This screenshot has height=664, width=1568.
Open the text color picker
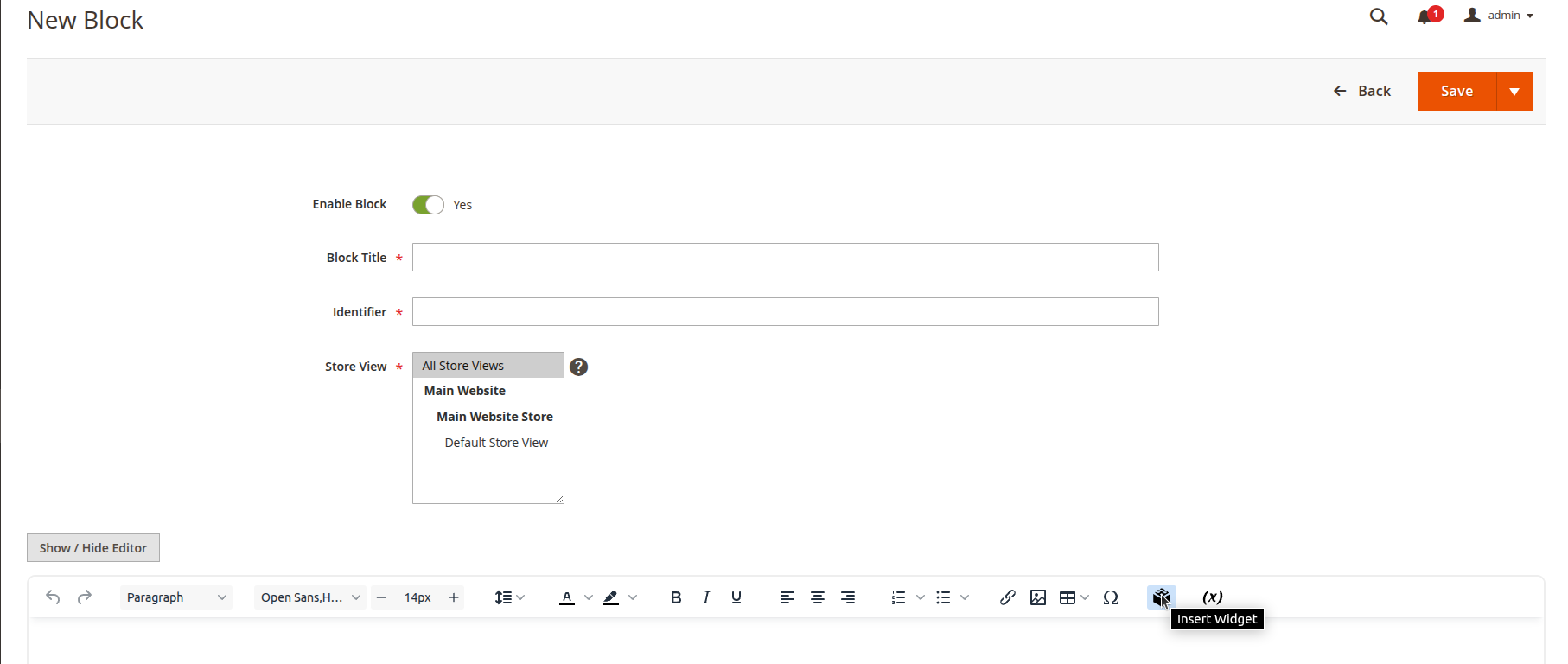tap(588, 597)
